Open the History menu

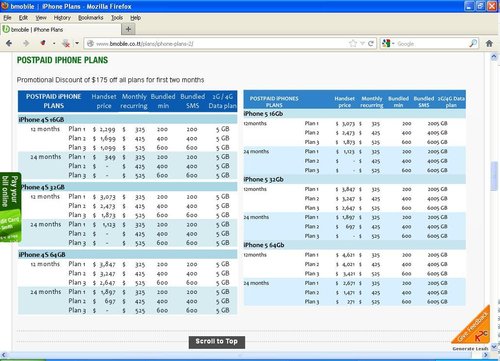coord(62,18)
